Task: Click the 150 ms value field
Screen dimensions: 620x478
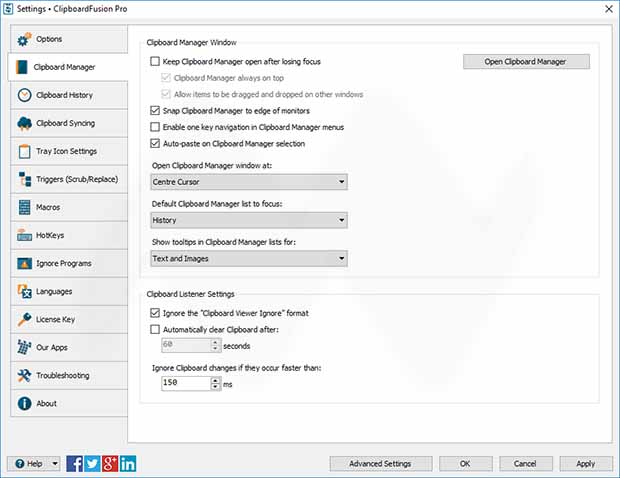Action: 186,383
